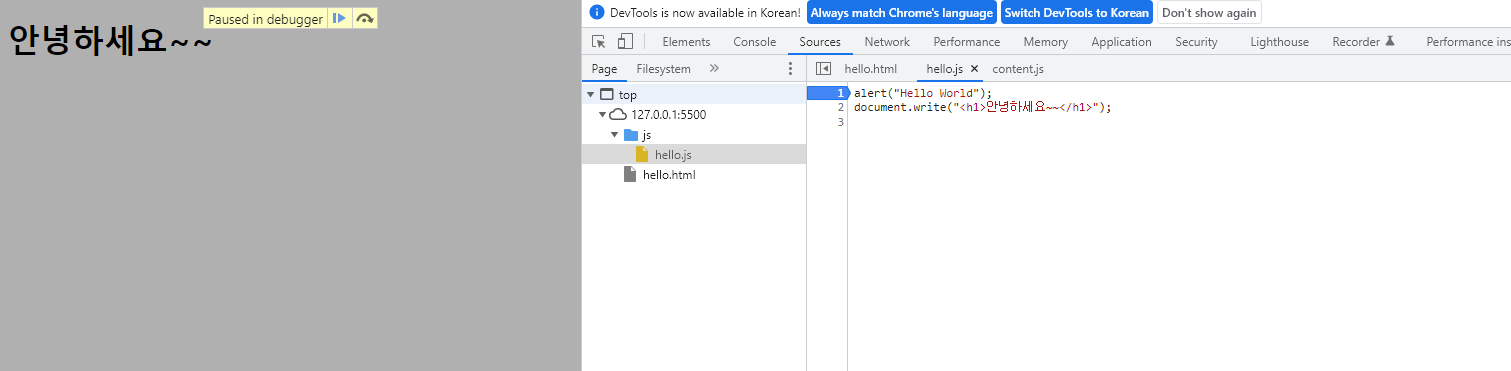Open the Security tab

coord(1196,42)
